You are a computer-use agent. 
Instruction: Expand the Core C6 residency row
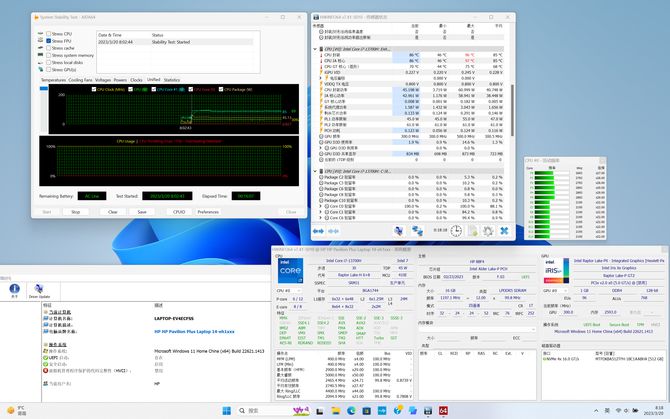click(x=321, y=218)
